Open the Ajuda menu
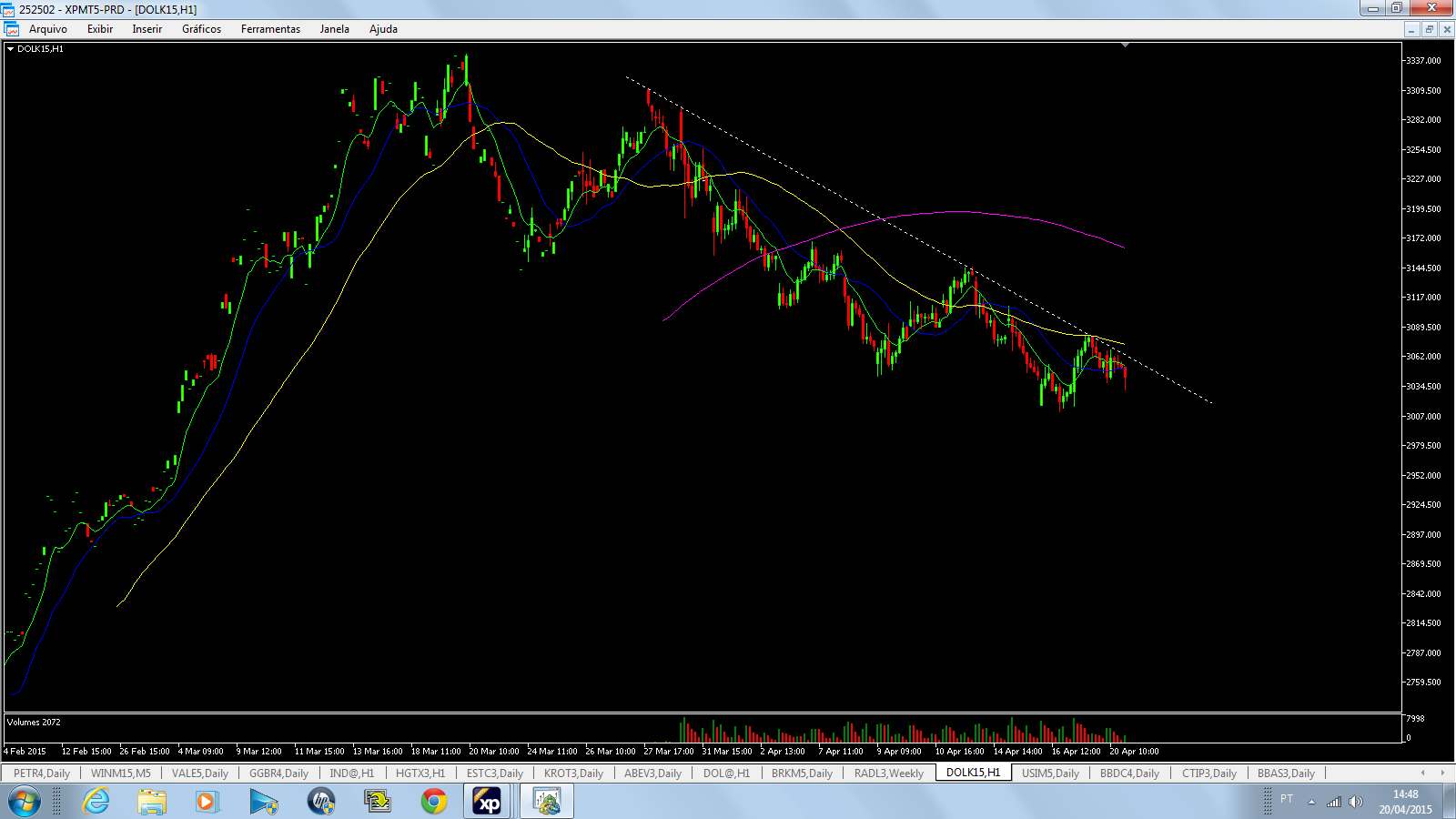Viewport: 1456px width, 819px height. (383, 29)
